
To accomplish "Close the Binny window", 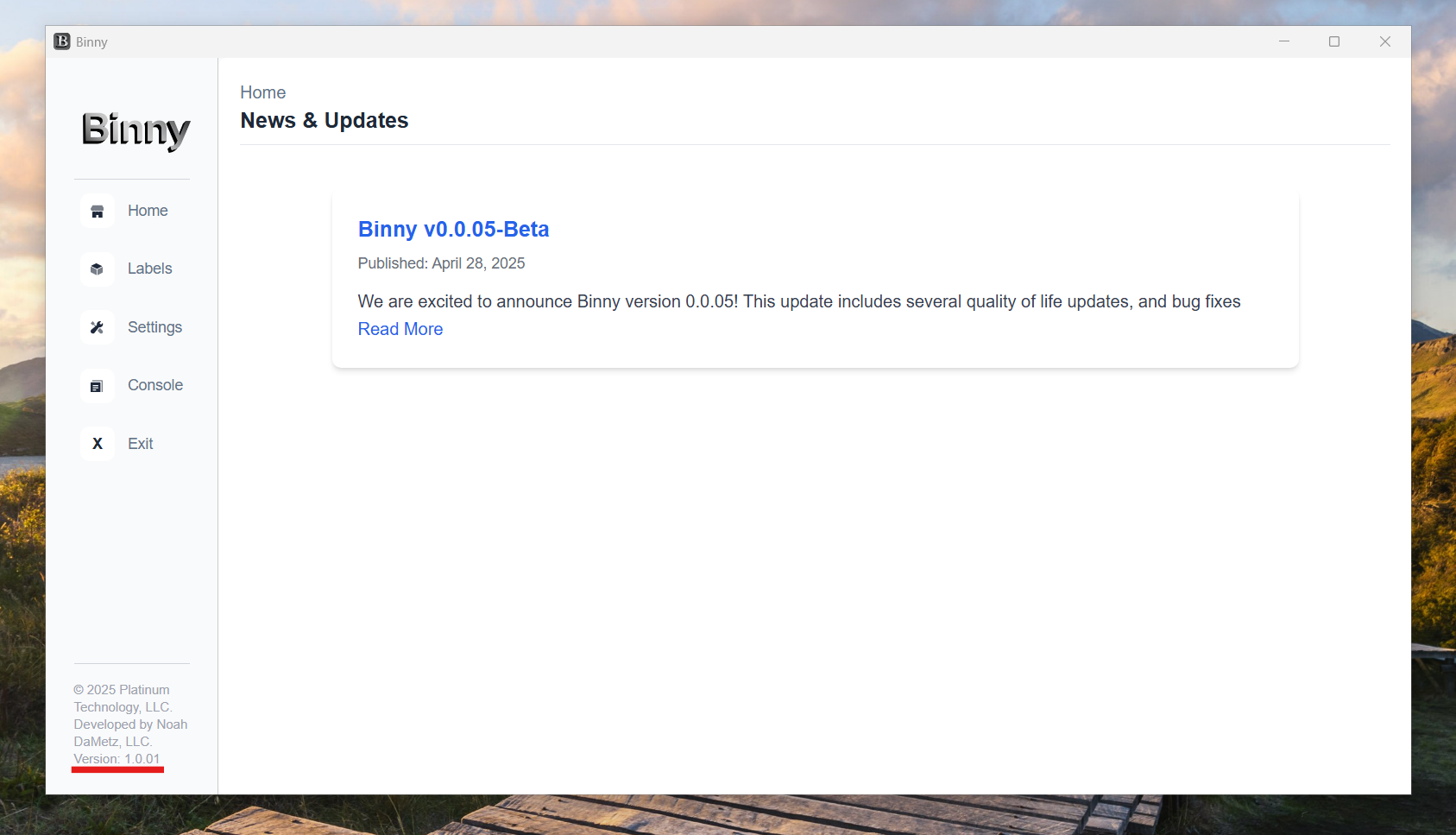I will point(1385,41).
